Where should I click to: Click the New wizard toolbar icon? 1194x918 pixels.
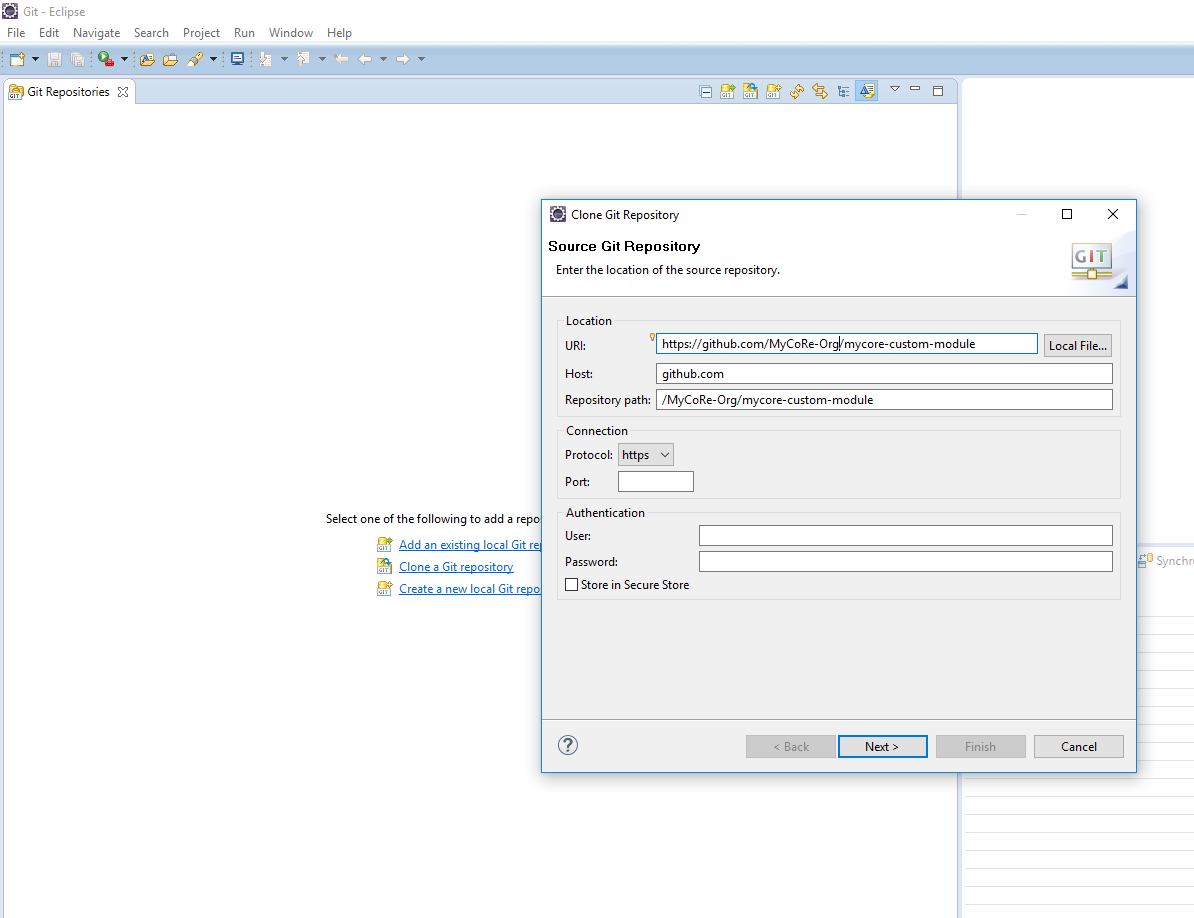[x=17, y=59]
